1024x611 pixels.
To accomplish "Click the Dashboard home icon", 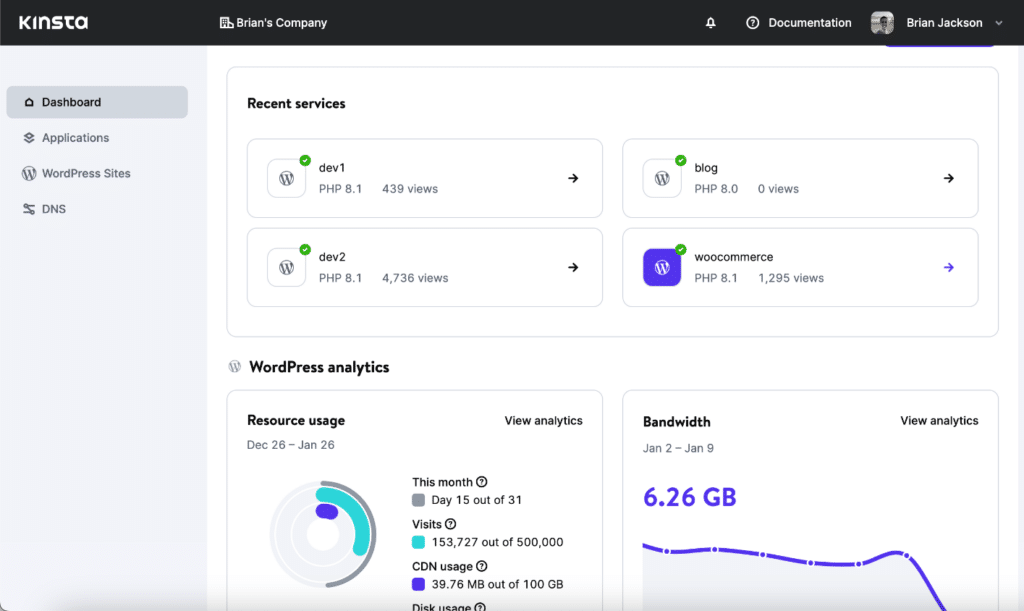I will coord(29,102).
